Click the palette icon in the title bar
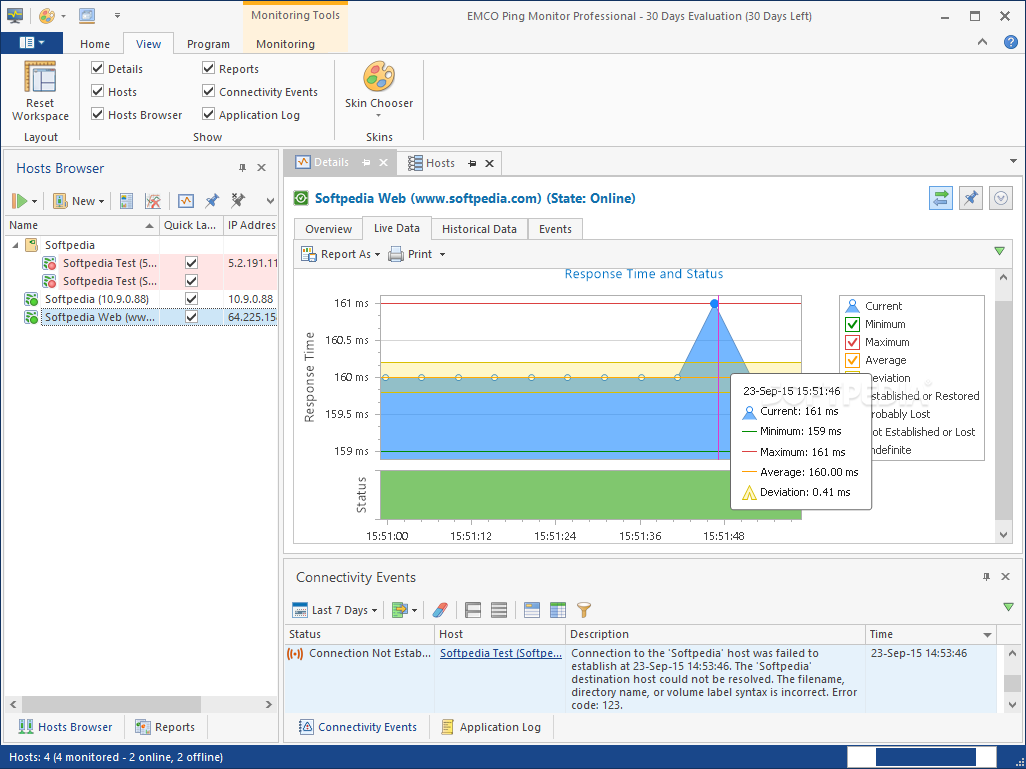The width and height of the screenshot is (1026, 769). [46, 15]
